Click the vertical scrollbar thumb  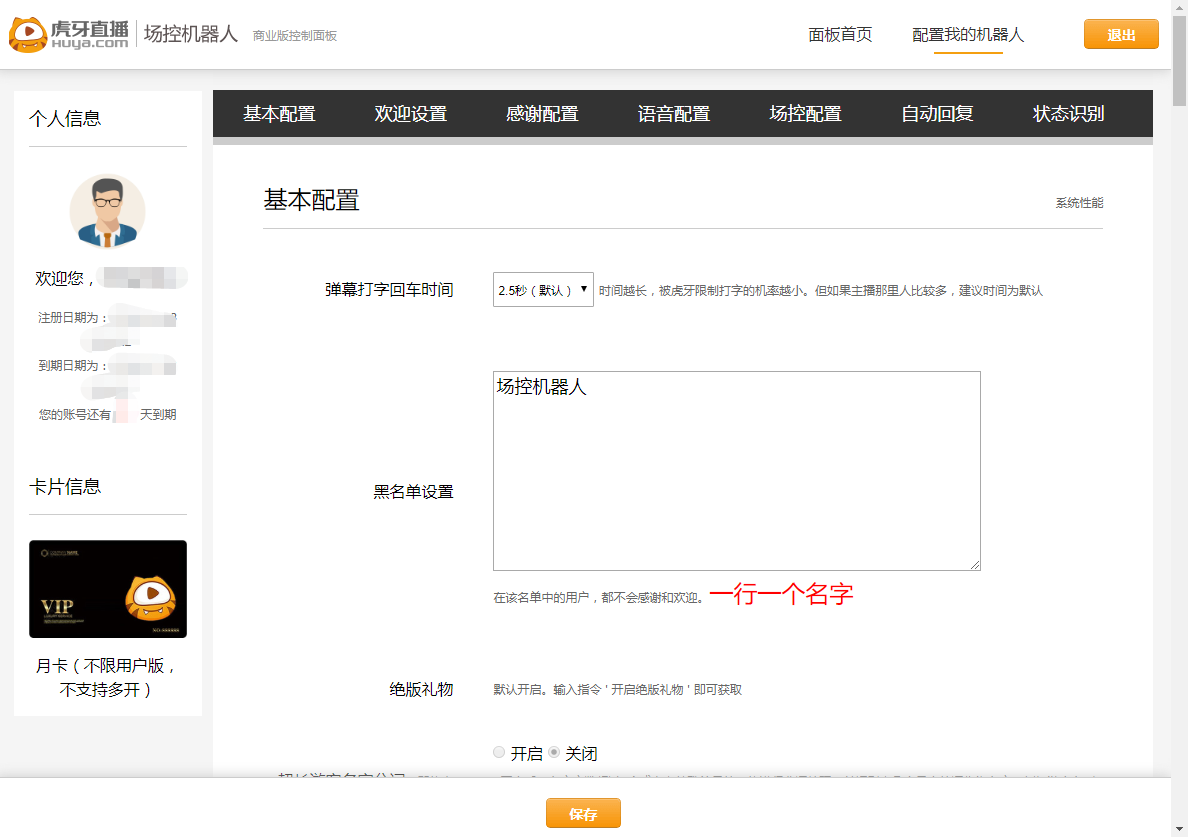tap(1179, 61)
